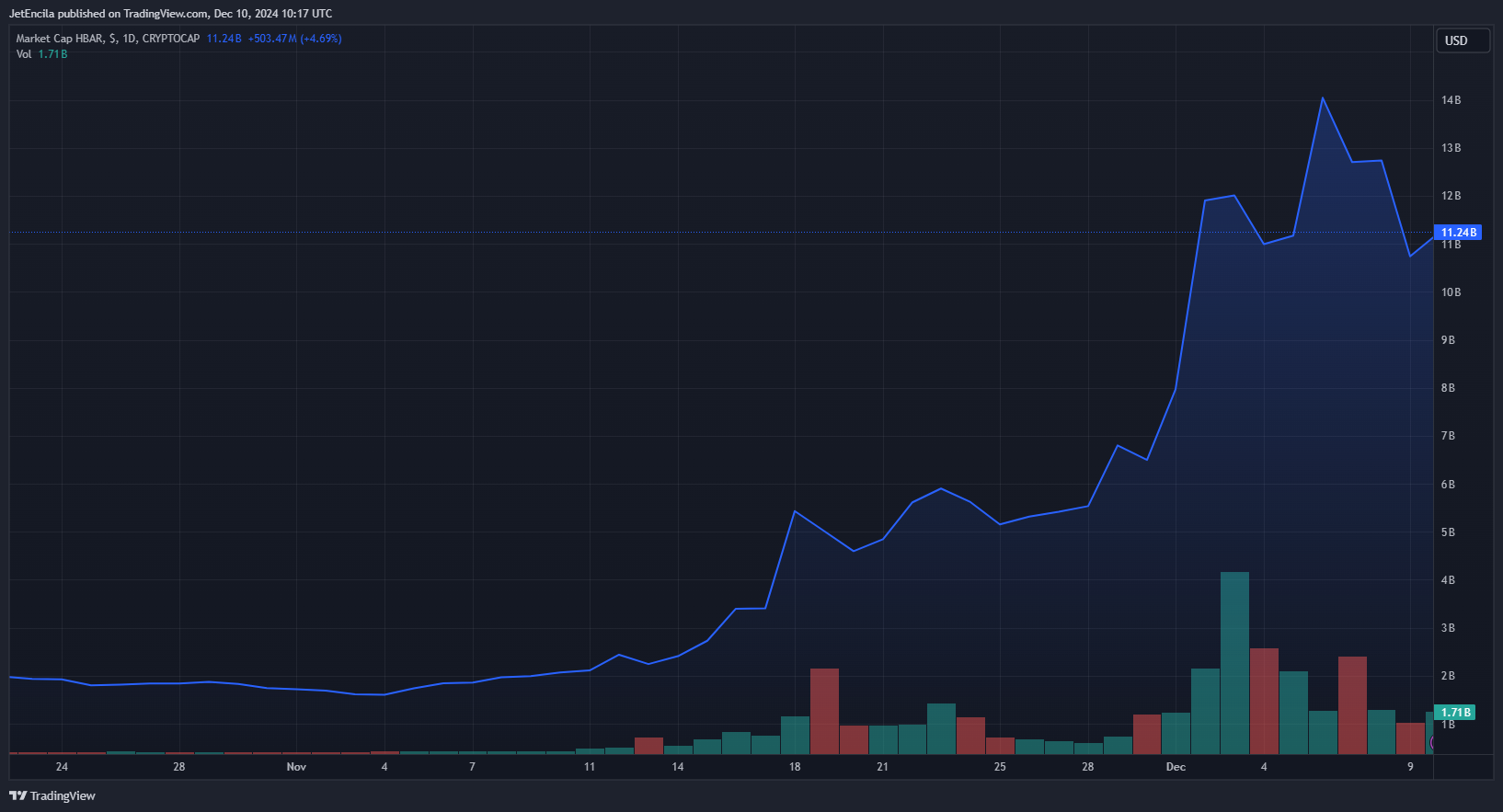
Task: Click the 21 date marker on time axis
Action: coord(882,767)
